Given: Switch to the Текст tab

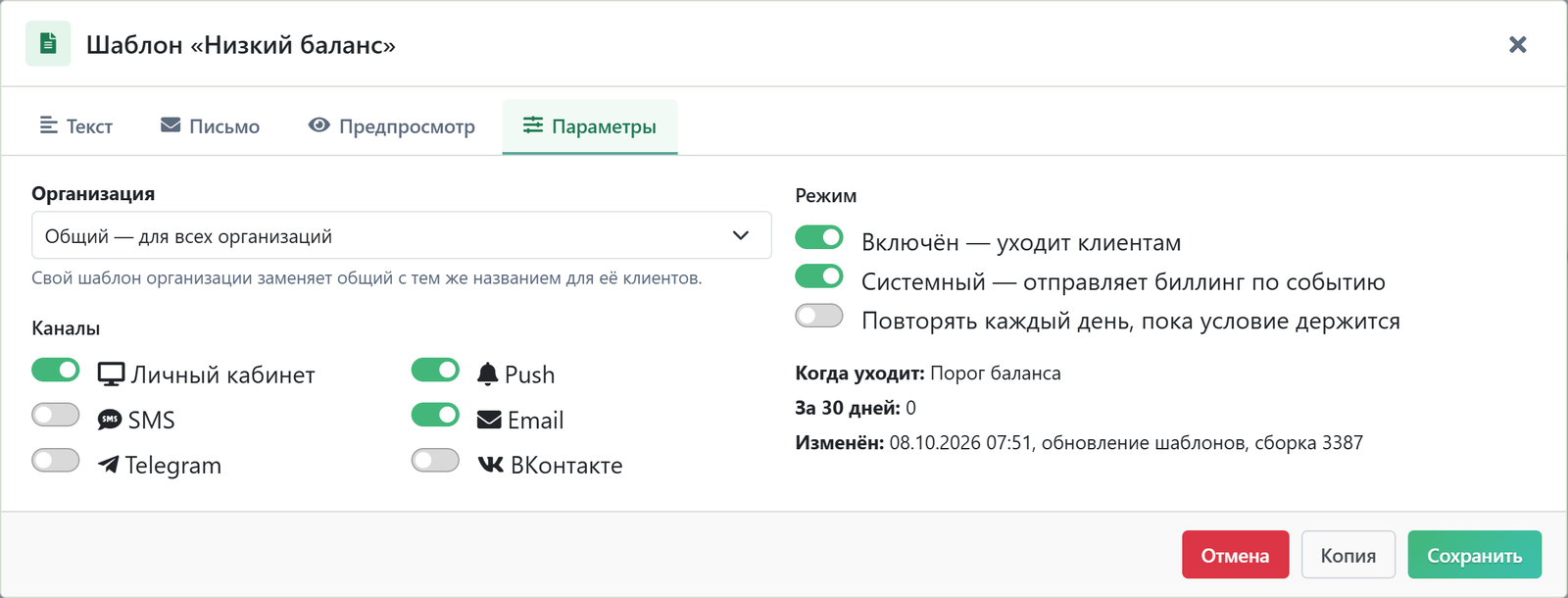Looking at the screenshot, I should click(76, 126).
